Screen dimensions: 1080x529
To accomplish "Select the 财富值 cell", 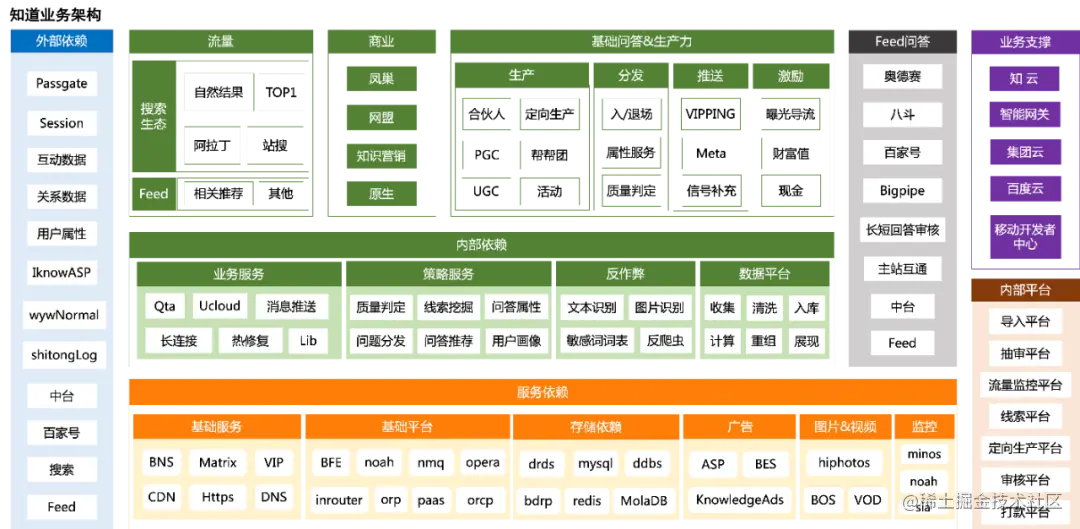I will (x=791, y=154).
